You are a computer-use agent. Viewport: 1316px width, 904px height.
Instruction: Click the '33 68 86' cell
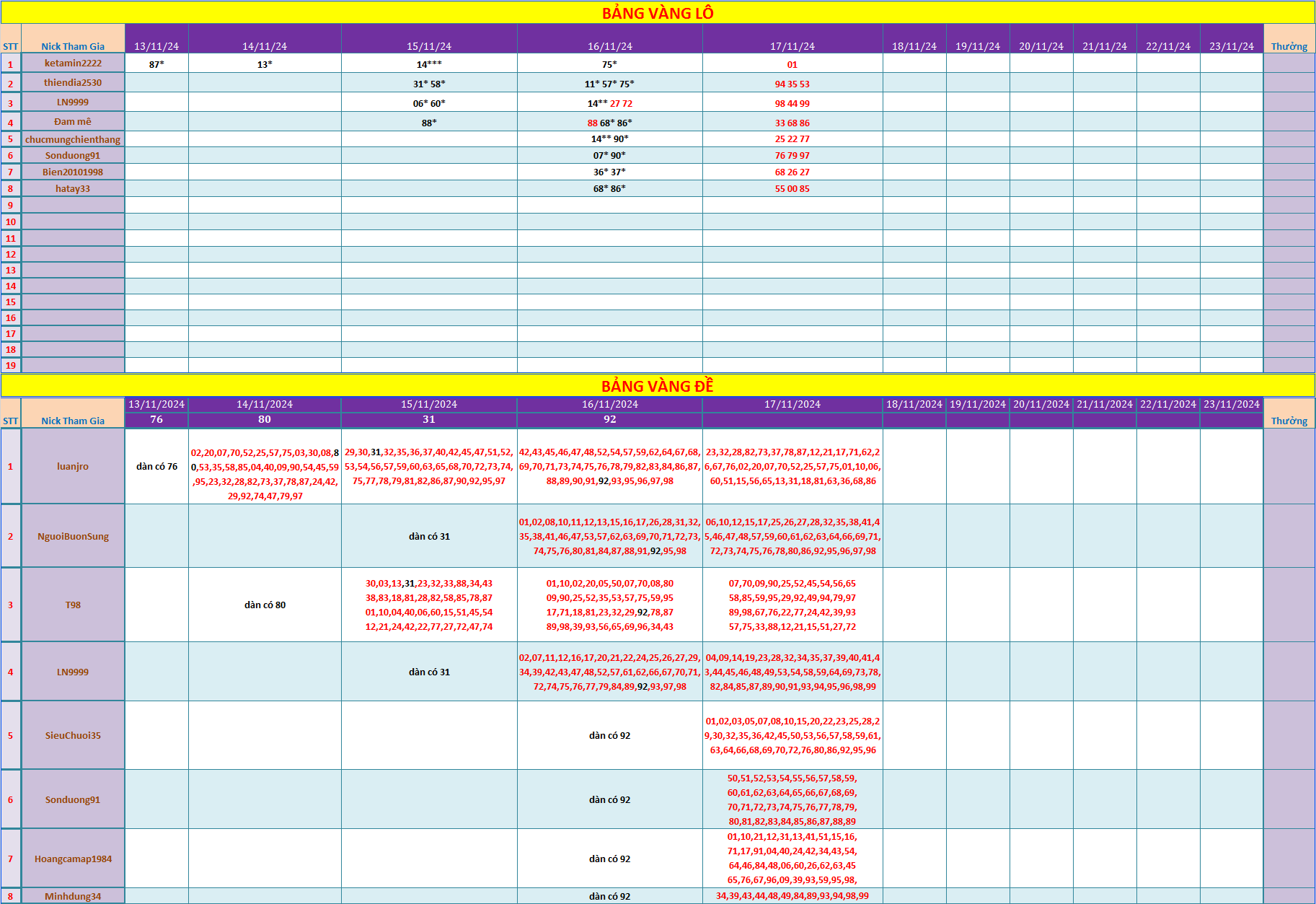coord(792,122)
